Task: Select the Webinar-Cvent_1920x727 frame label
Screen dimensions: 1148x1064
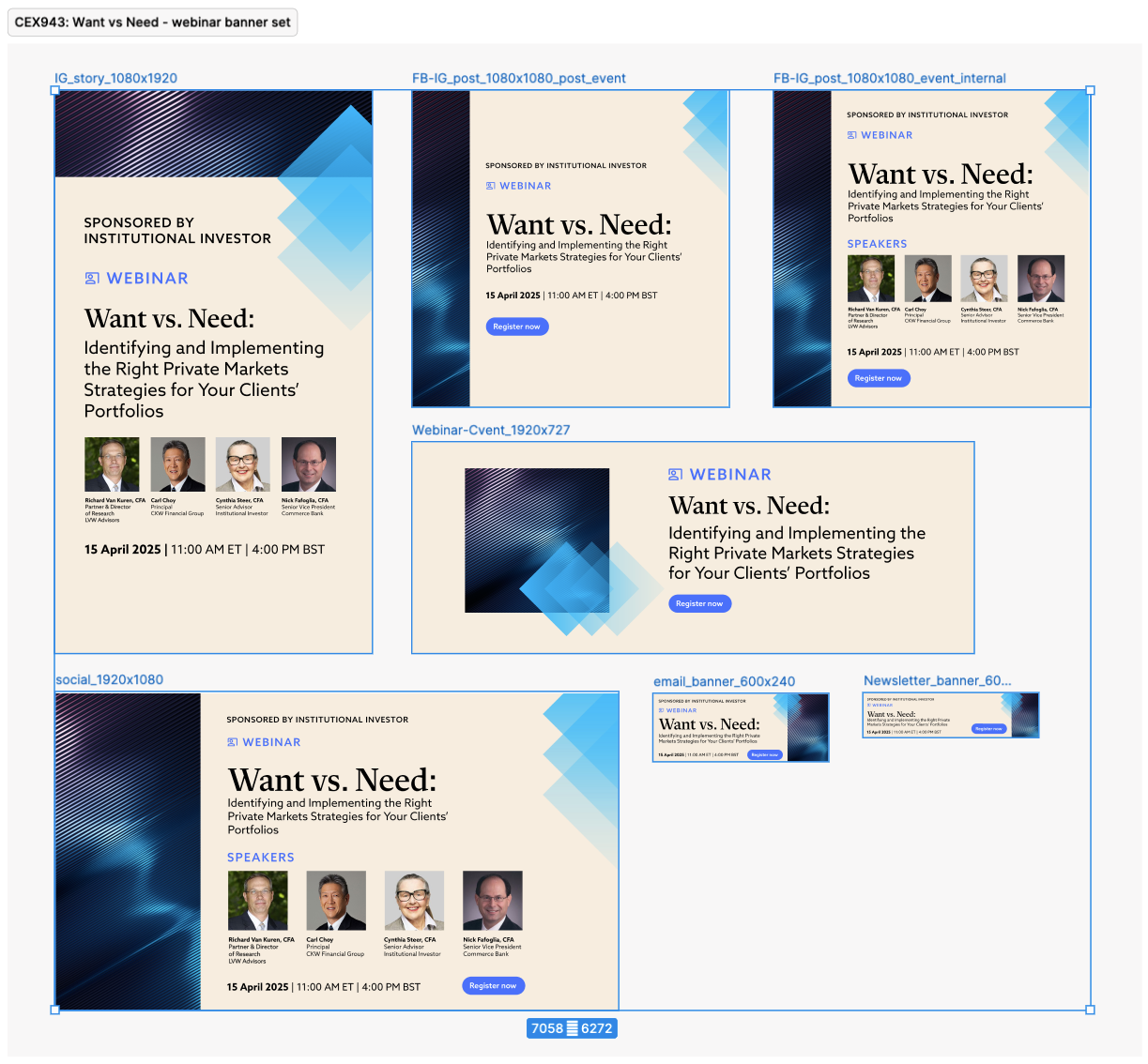Action: [491, 430]
